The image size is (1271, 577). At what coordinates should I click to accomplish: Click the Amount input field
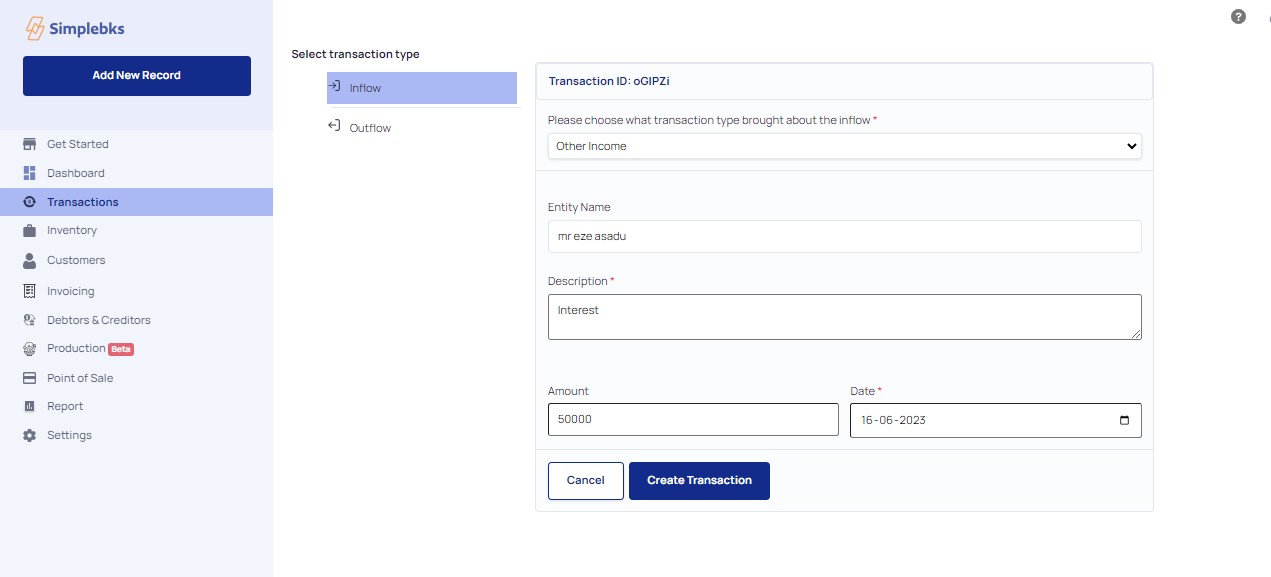693,420
